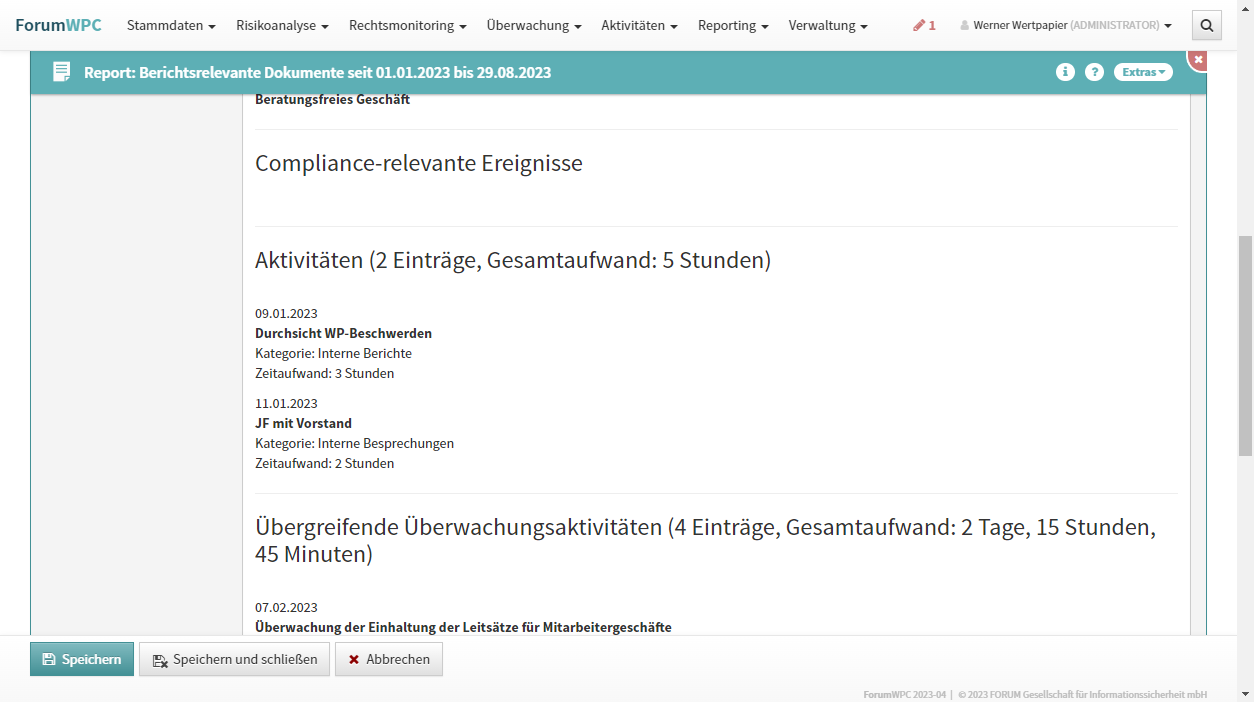Image resolution: width=1254 pixels, height=702 pixels.
Task: Open the Verwaltung menu
Action: 828,25
